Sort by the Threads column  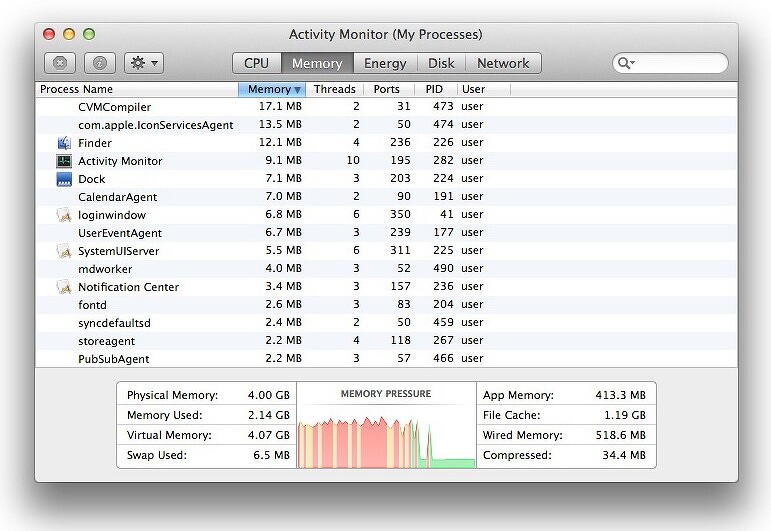coord(334,89)
